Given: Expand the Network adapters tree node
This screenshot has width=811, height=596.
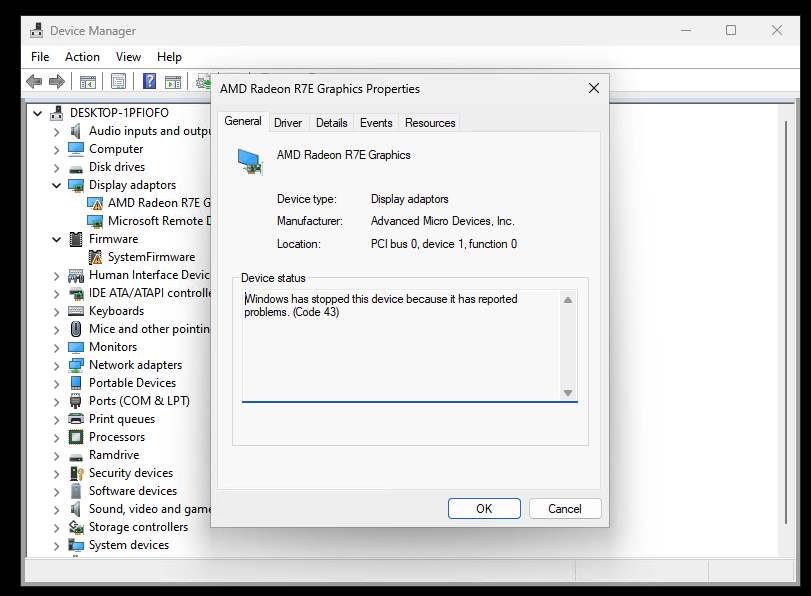Looking at the screenshot, I should click(x=58, y=364).
